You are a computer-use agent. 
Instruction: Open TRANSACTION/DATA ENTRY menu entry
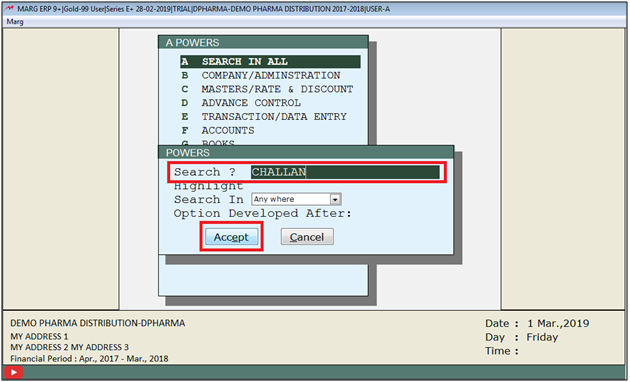pos(270,116)
